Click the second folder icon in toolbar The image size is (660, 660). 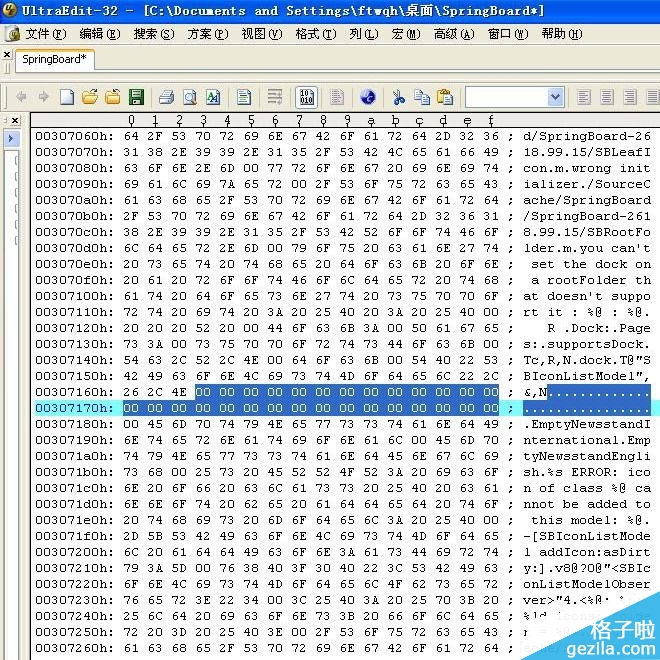tap(112, 97)
